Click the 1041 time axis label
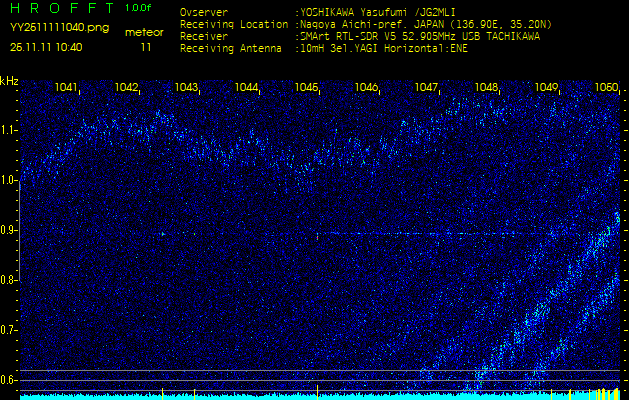This screenshot has width=629, height=400. tap(66, 87)
